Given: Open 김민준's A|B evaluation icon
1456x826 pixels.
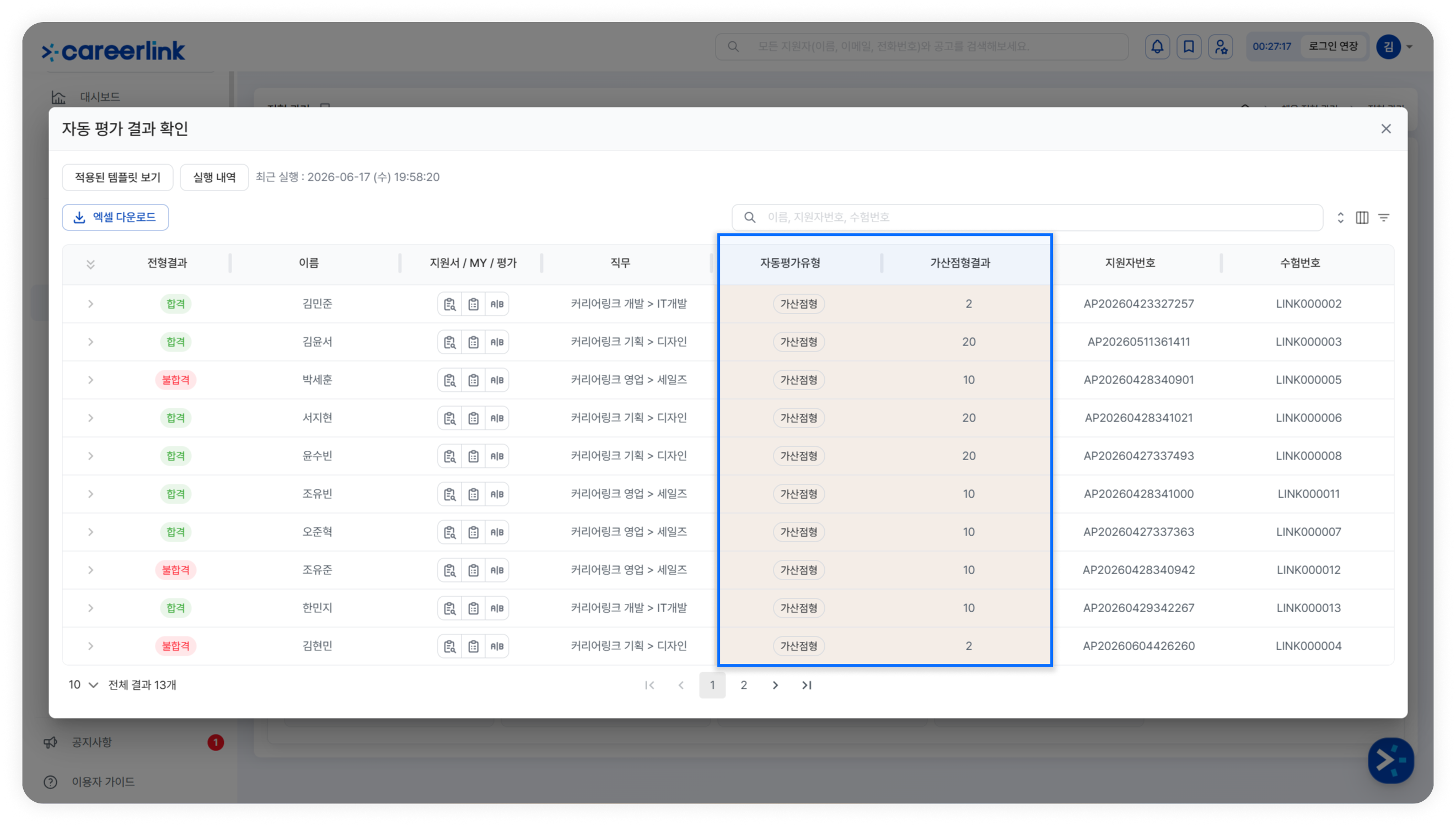Looking at the screenshot, I should point(497,304).
